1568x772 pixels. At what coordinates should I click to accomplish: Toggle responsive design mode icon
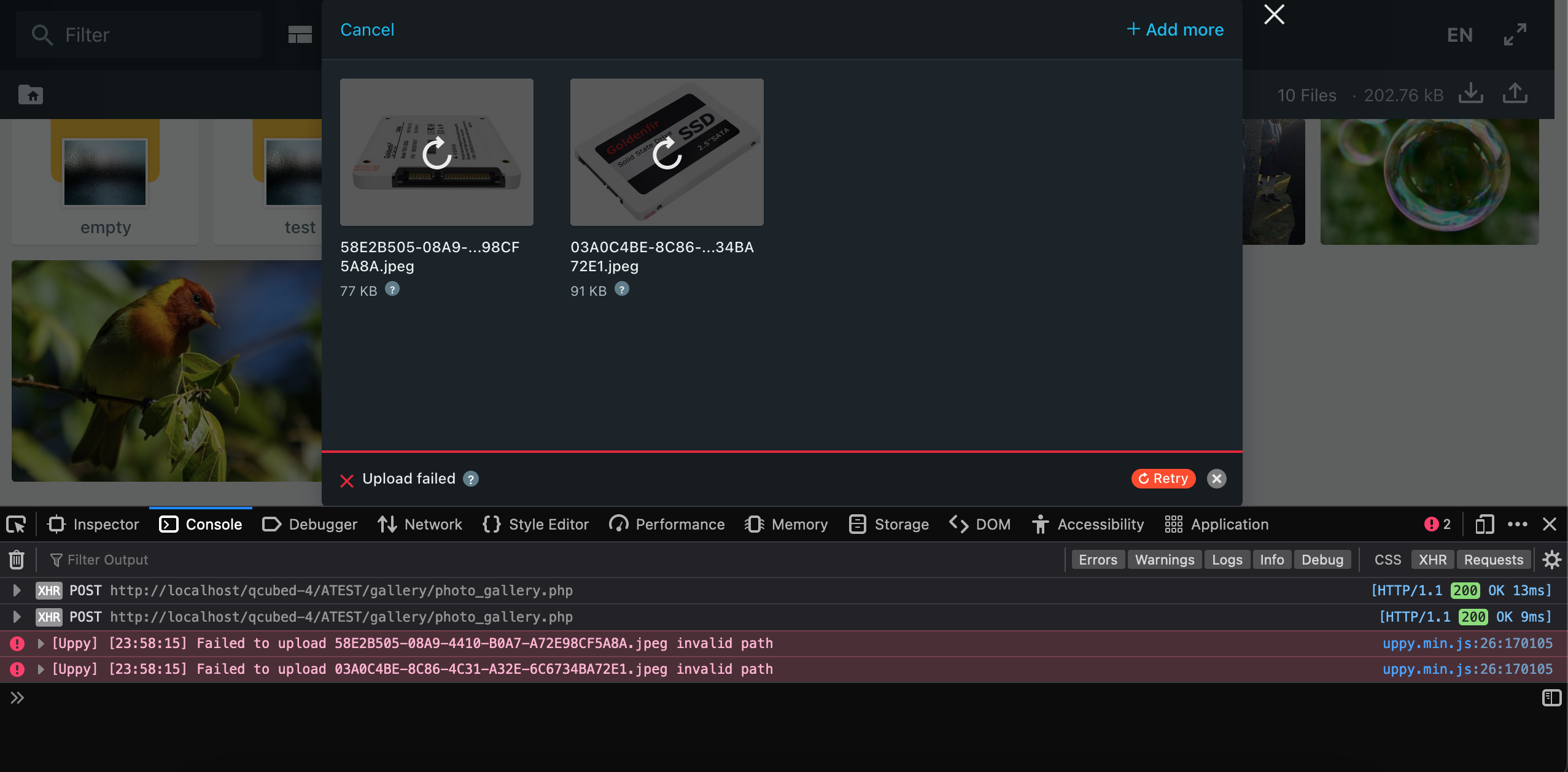[1485, 525]
